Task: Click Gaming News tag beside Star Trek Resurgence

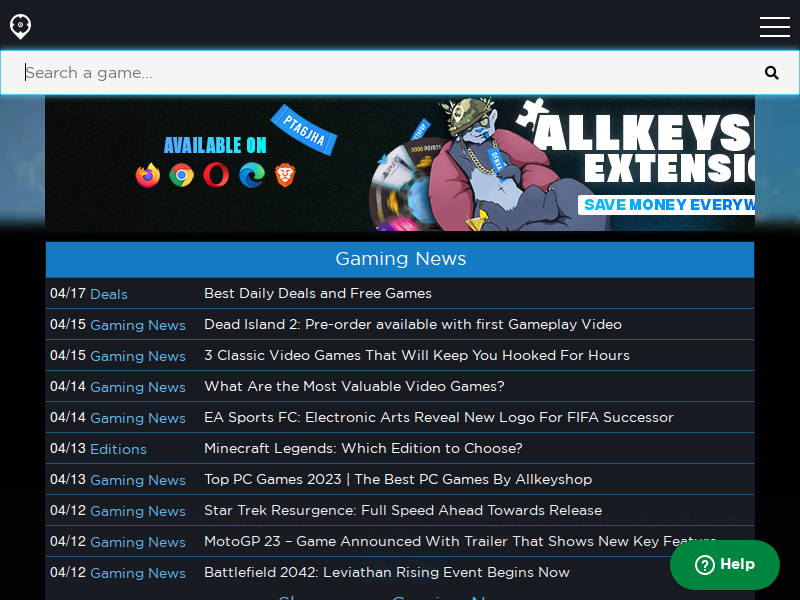Action: (138, 512)
